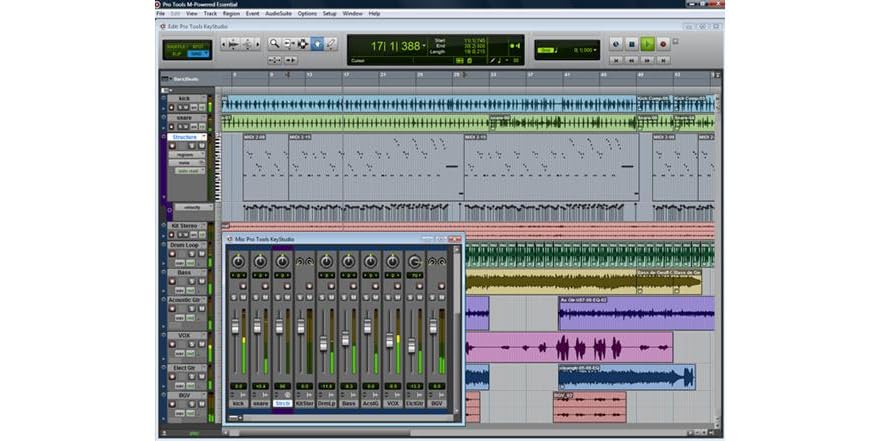Click the Record transport button
The width and height of the screenshot is (882, 441).
[663, 44]
